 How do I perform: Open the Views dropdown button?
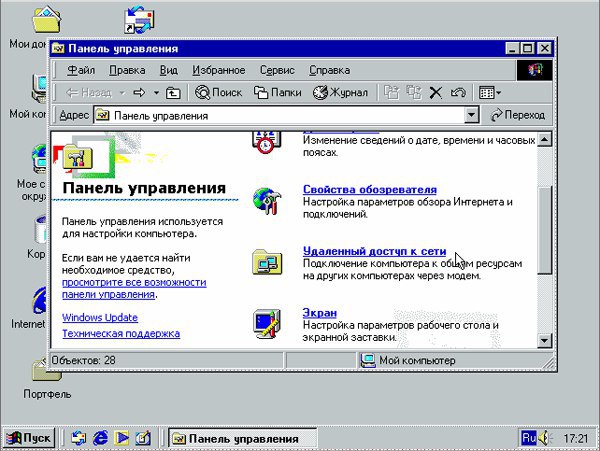click(490, 93)
